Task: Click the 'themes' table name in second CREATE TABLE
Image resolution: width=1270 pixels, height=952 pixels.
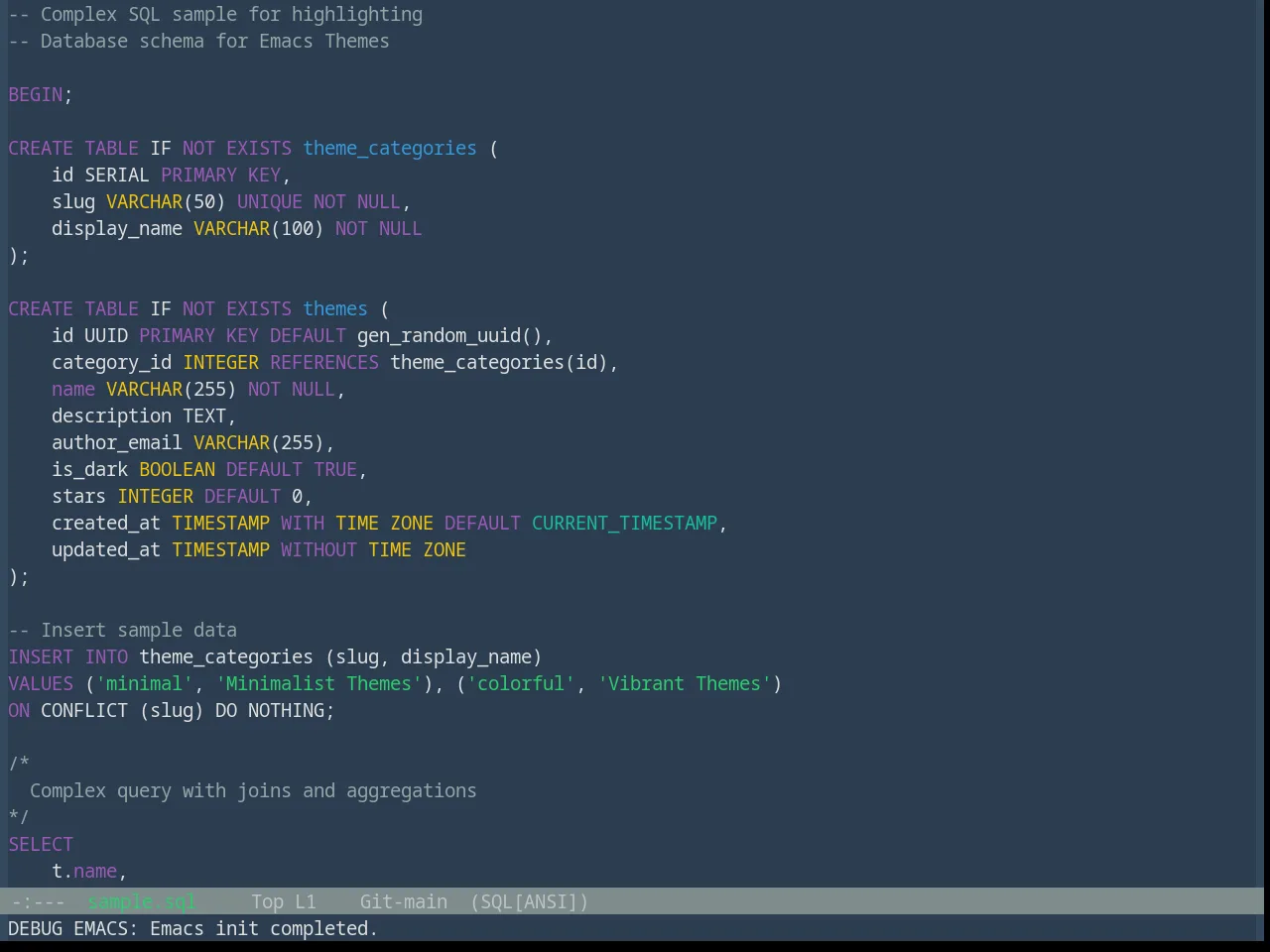Action: 335,308
